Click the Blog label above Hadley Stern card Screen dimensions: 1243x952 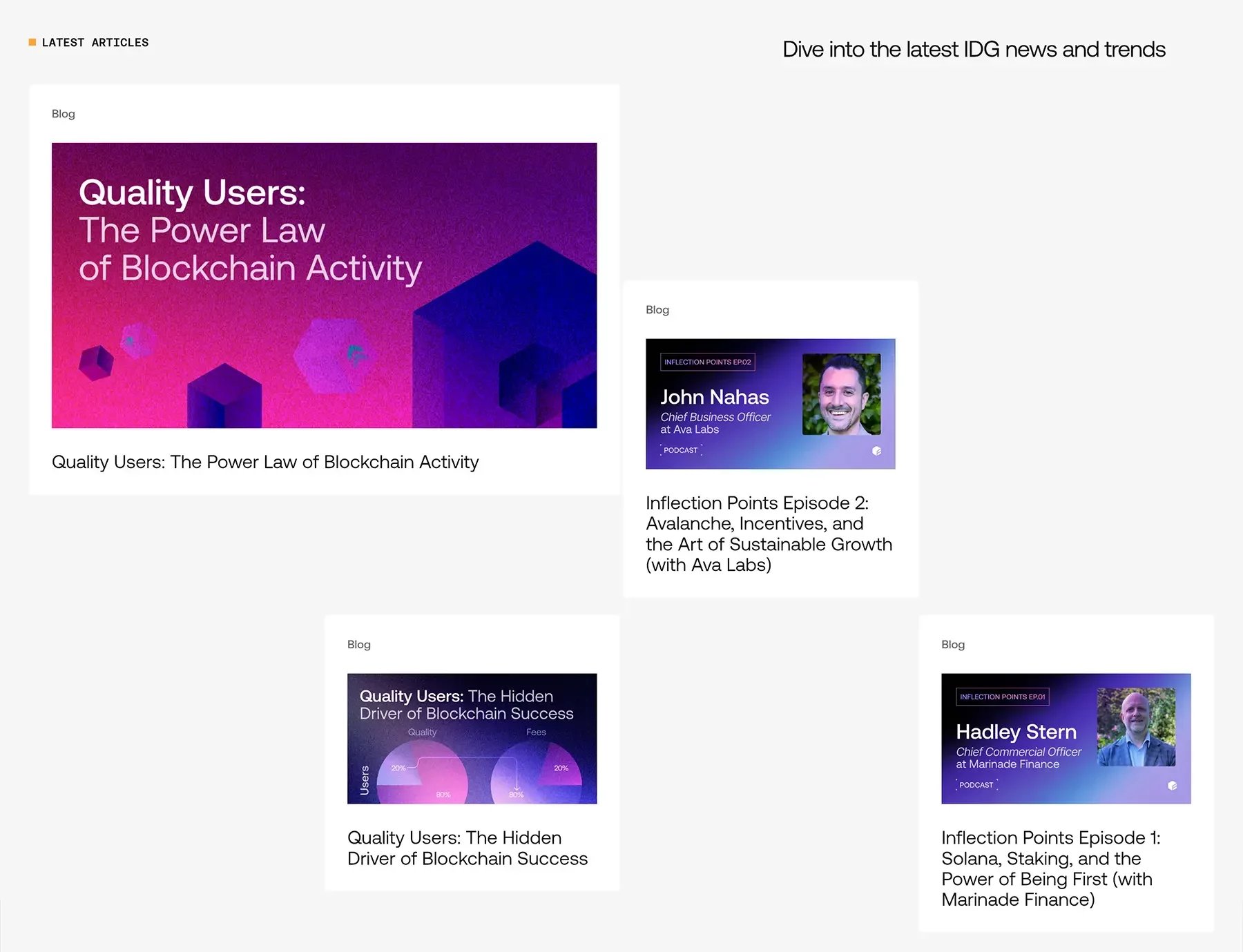[x=953, y=645]
